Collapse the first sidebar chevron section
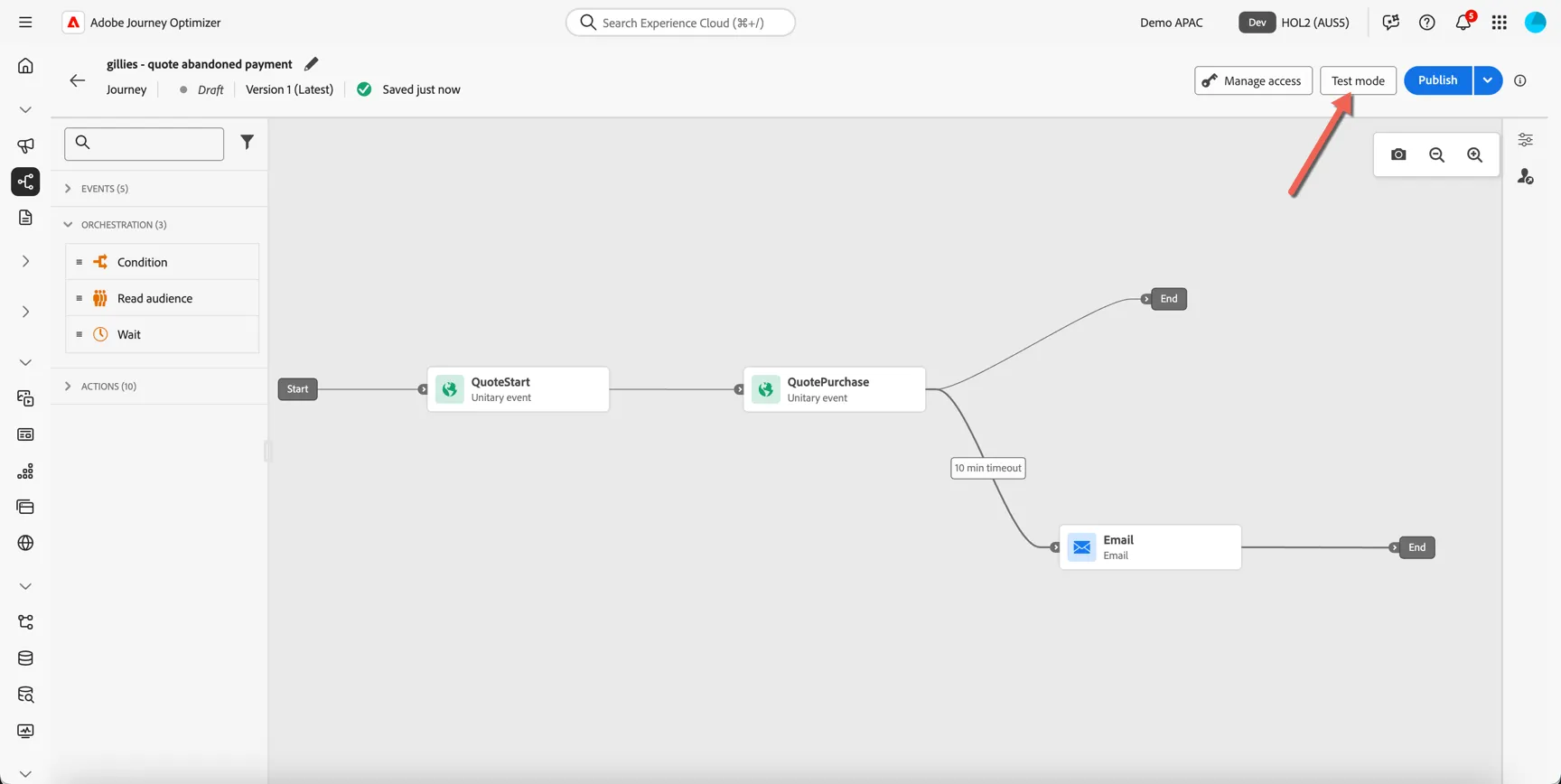 [x=25, y=109]
